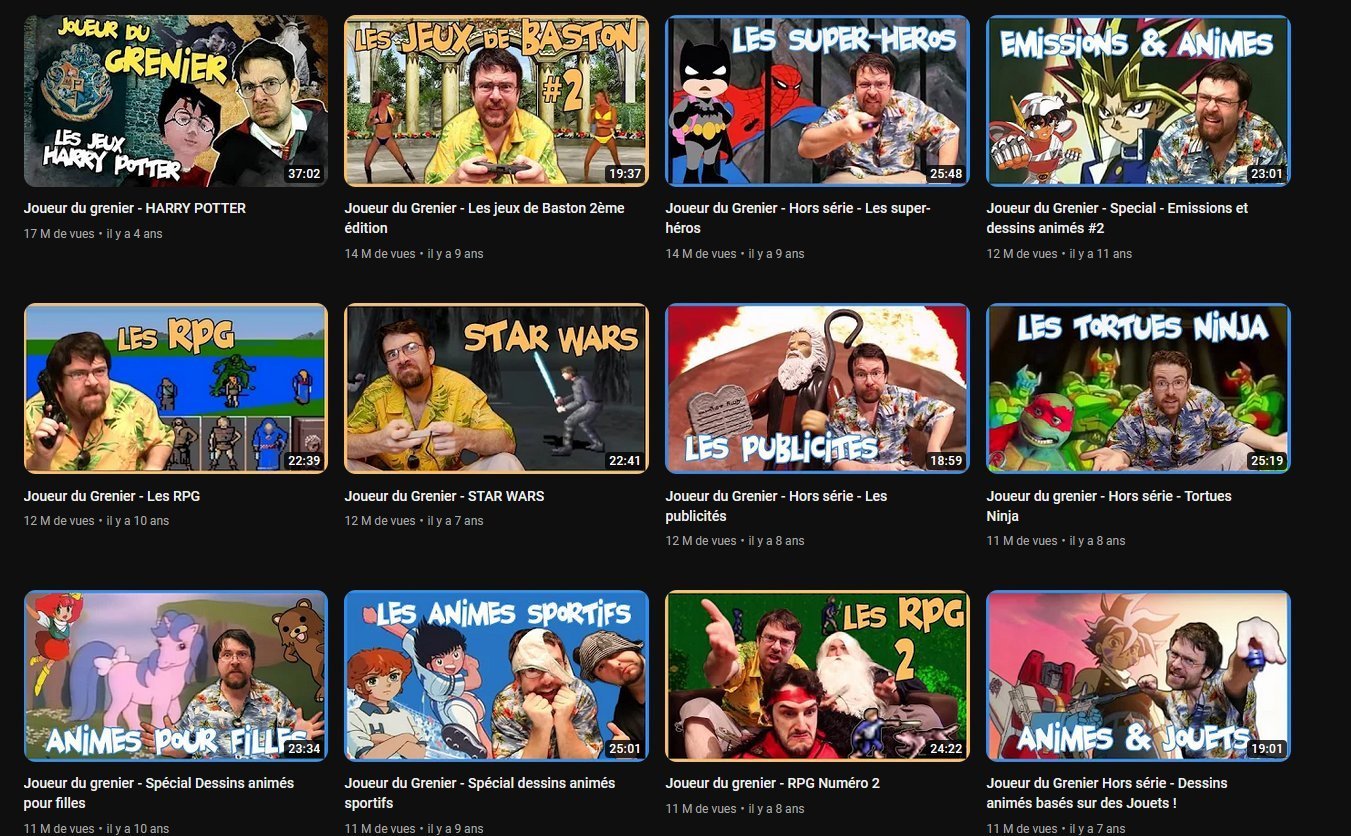Click "14 M de vues" under the Baston 2ème édition title

[380, 254]
